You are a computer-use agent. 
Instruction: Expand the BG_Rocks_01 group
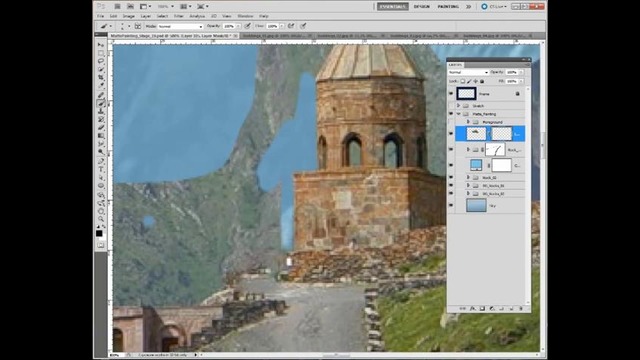(468, 186)
